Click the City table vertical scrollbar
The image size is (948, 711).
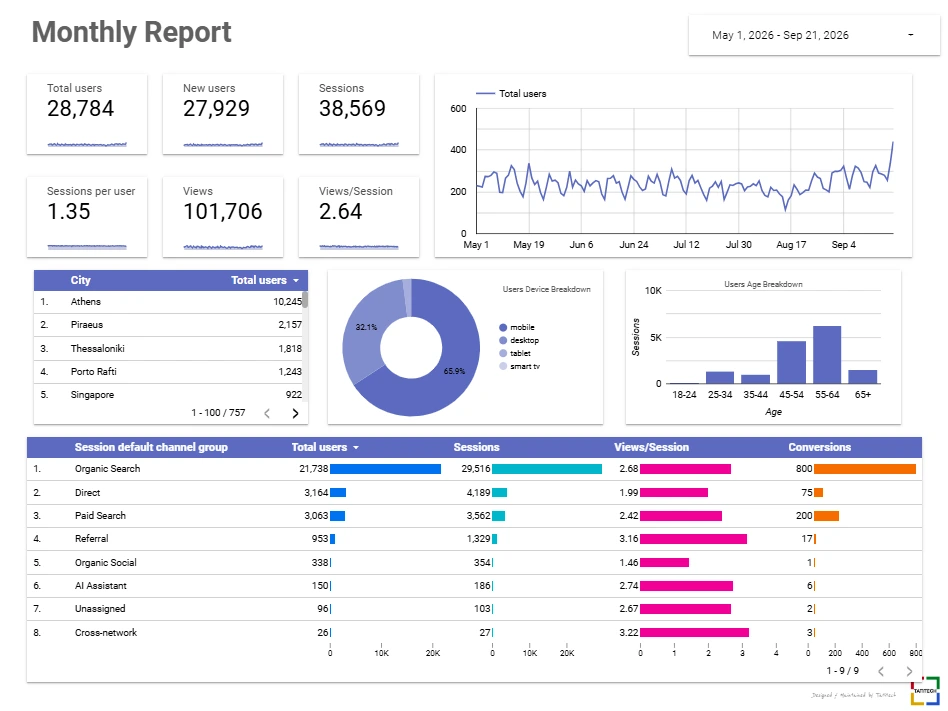point(305,300)
